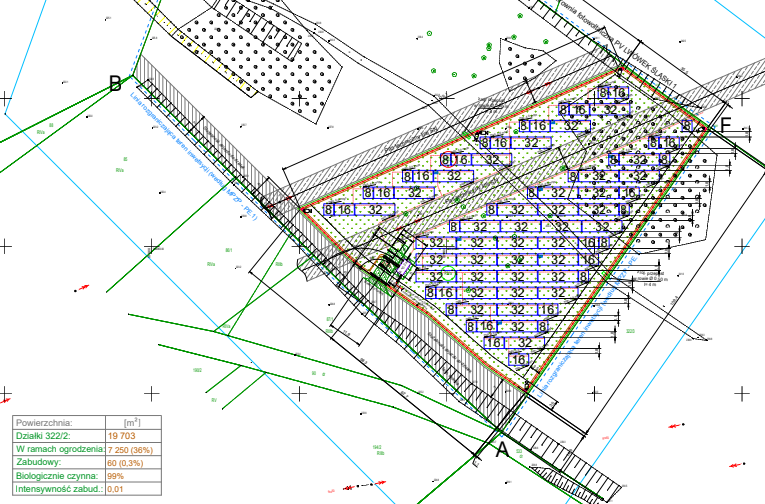Click the red arrow marker at bottom right
This screenshot has height=504, width=765.
[737, 463]
